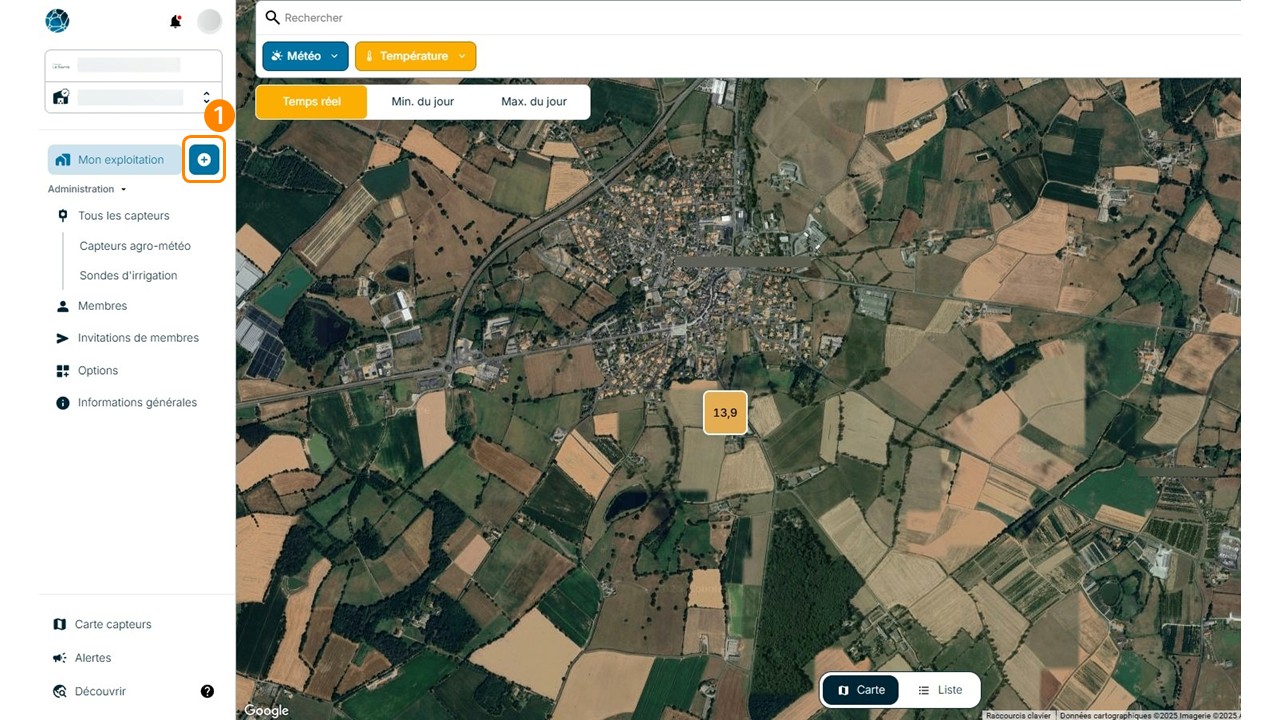The width and height of the screenshot is (1280, 720).
Task: Open the help question mark icon
Action: (x=207, y=691)
